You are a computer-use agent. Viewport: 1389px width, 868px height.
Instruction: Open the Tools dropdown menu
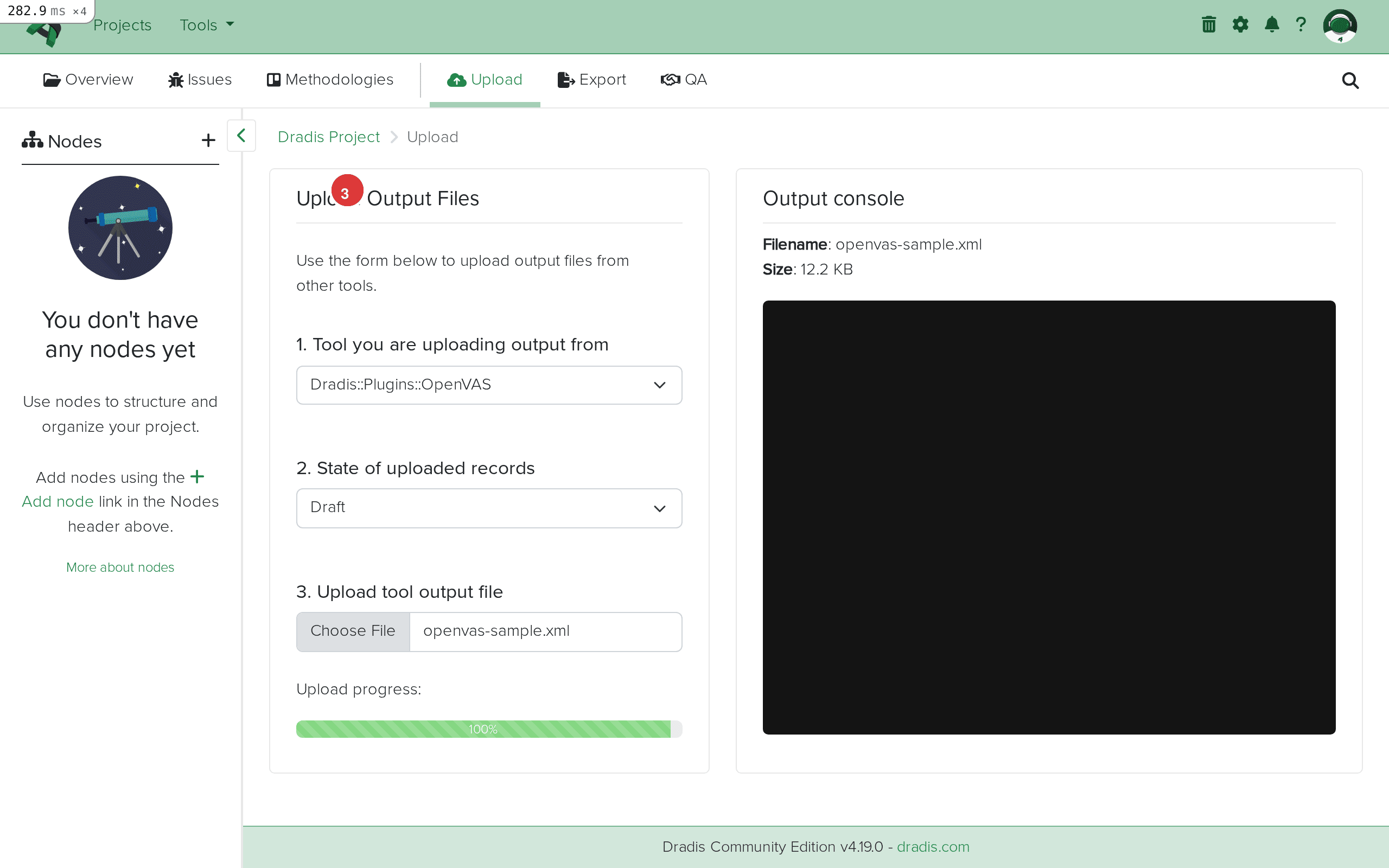point(205,25)
